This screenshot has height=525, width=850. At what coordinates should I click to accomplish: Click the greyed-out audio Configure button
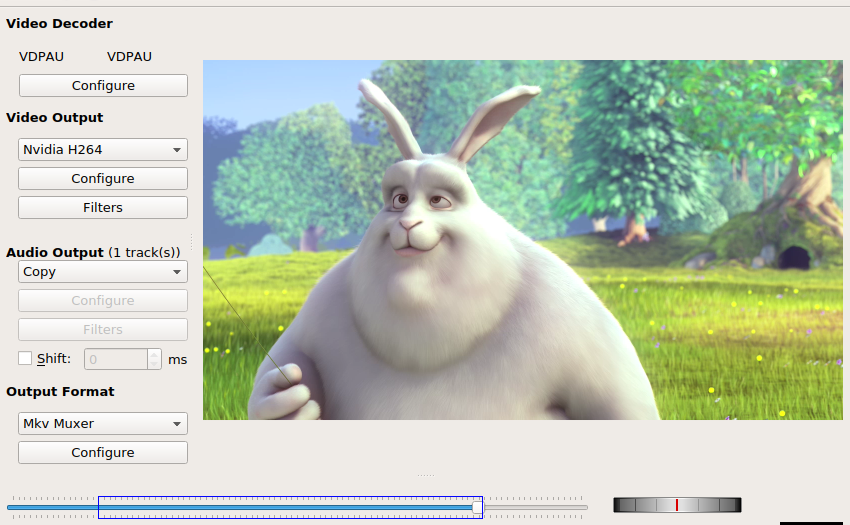pos(103,300)
